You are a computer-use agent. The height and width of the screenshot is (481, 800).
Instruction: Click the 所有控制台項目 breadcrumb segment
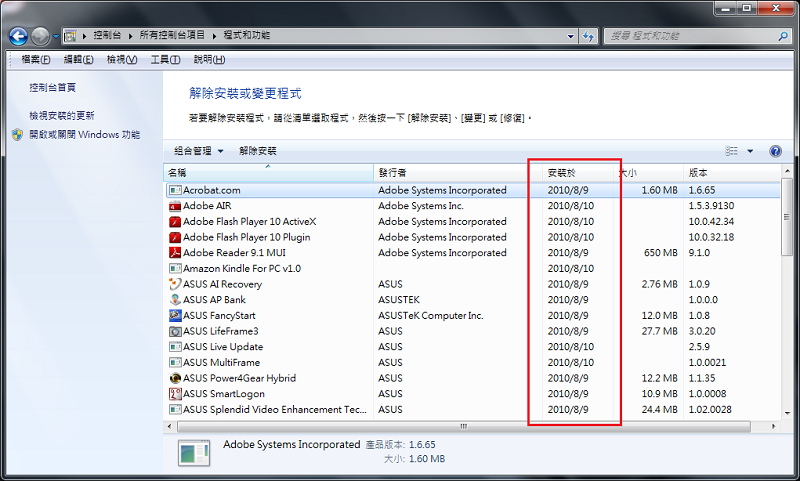pos(172,35)
